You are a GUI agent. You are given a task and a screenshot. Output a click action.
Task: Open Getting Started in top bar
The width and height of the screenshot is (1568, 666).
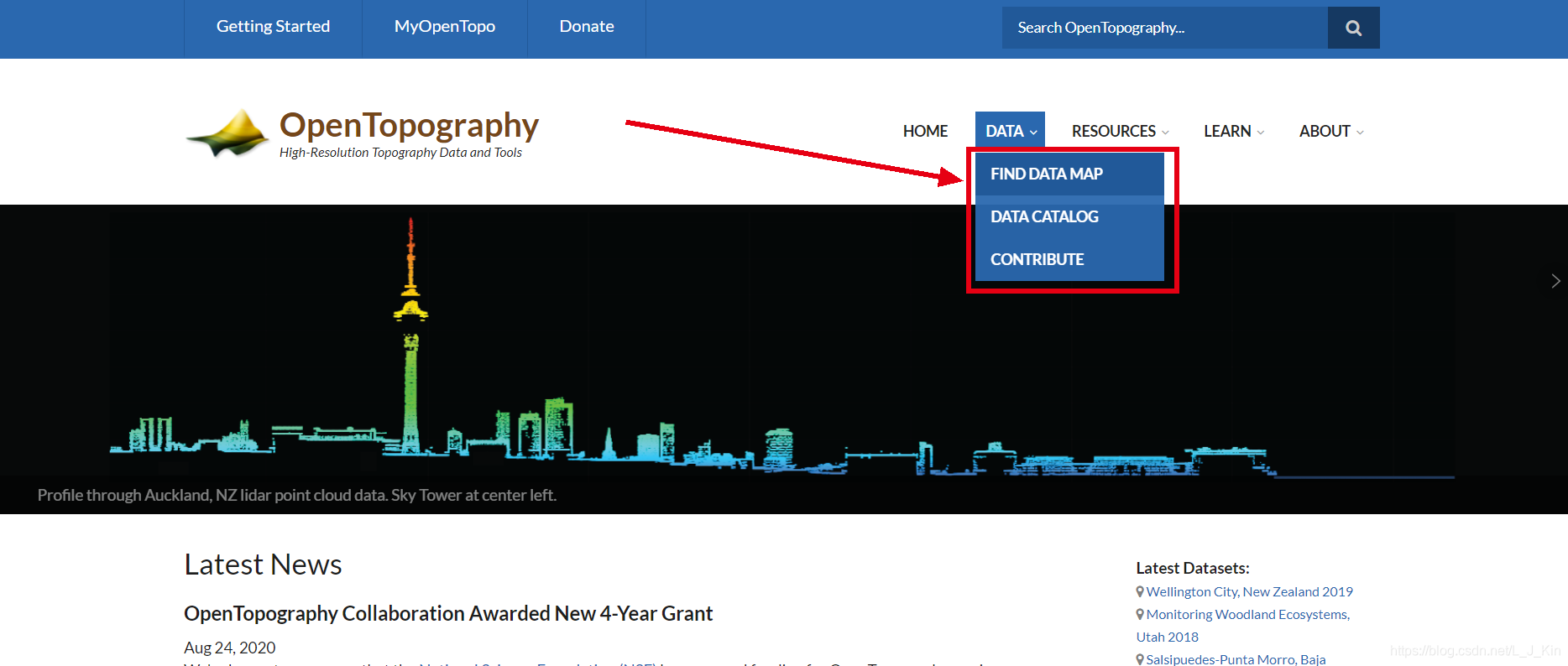pyautogui.click(x=273, y=27)
